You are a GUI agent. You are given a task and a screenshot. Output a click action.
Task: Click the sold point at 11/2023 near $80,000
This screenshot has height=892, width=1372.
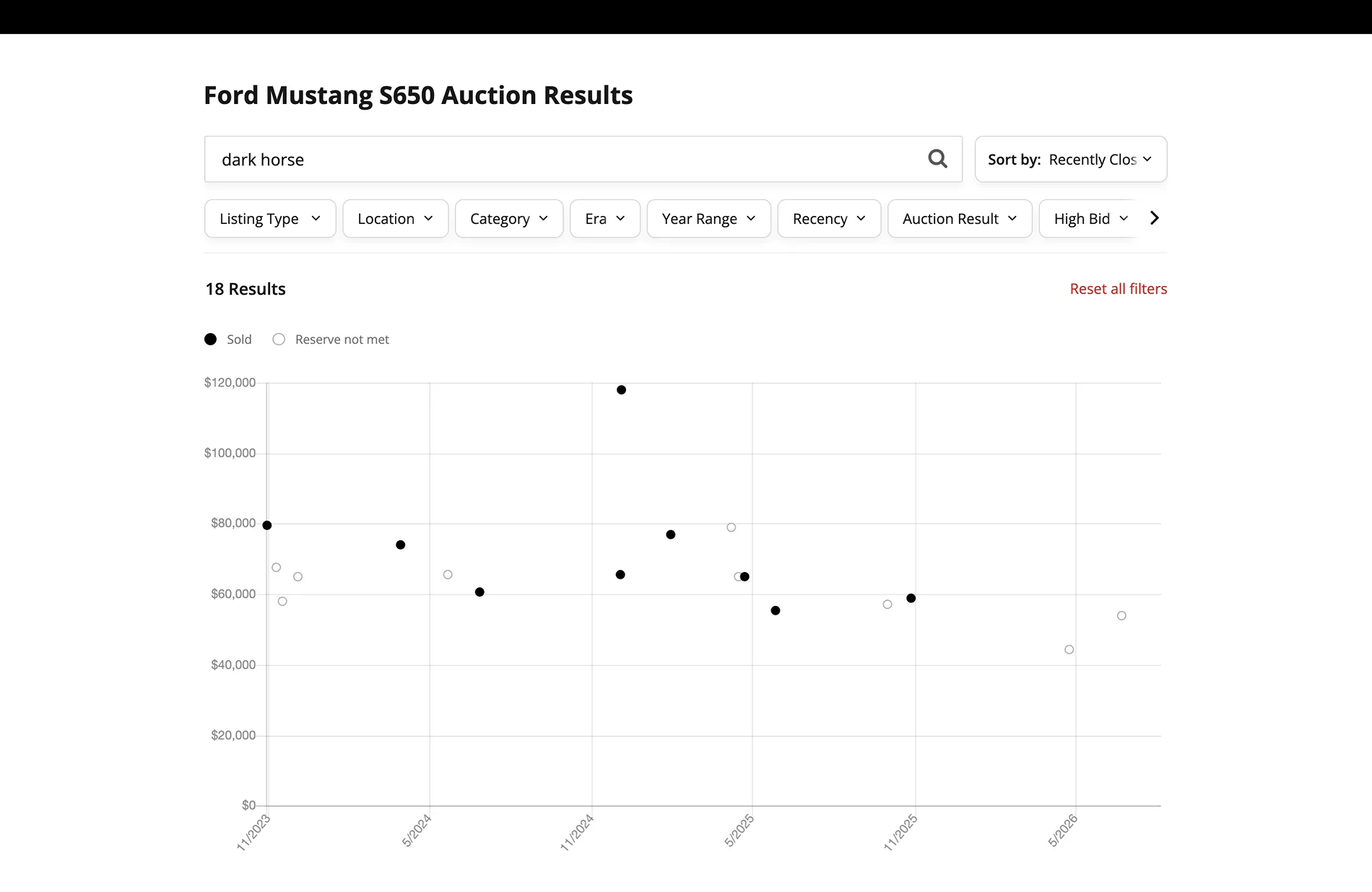pyautogui.click(x=267, y=525)
